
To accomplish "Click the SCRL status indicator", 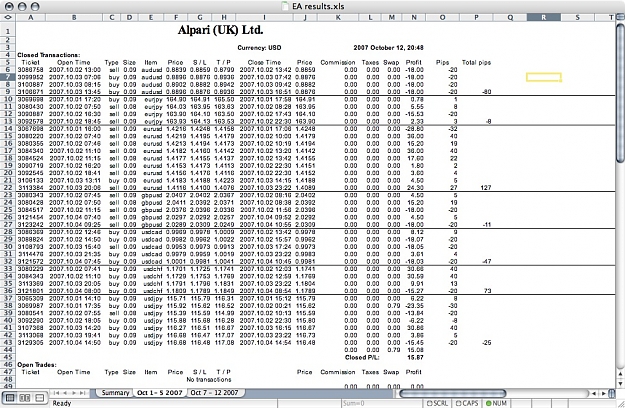I will pos(437,403).
